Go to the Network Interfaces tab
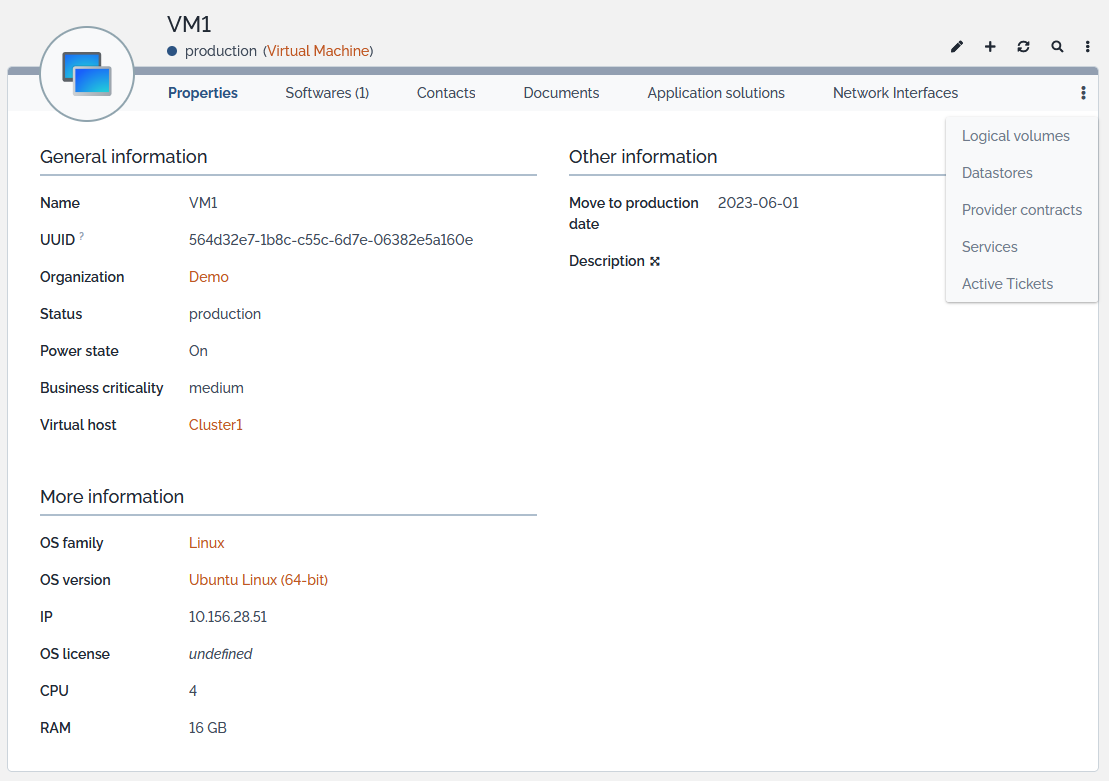 895,93
